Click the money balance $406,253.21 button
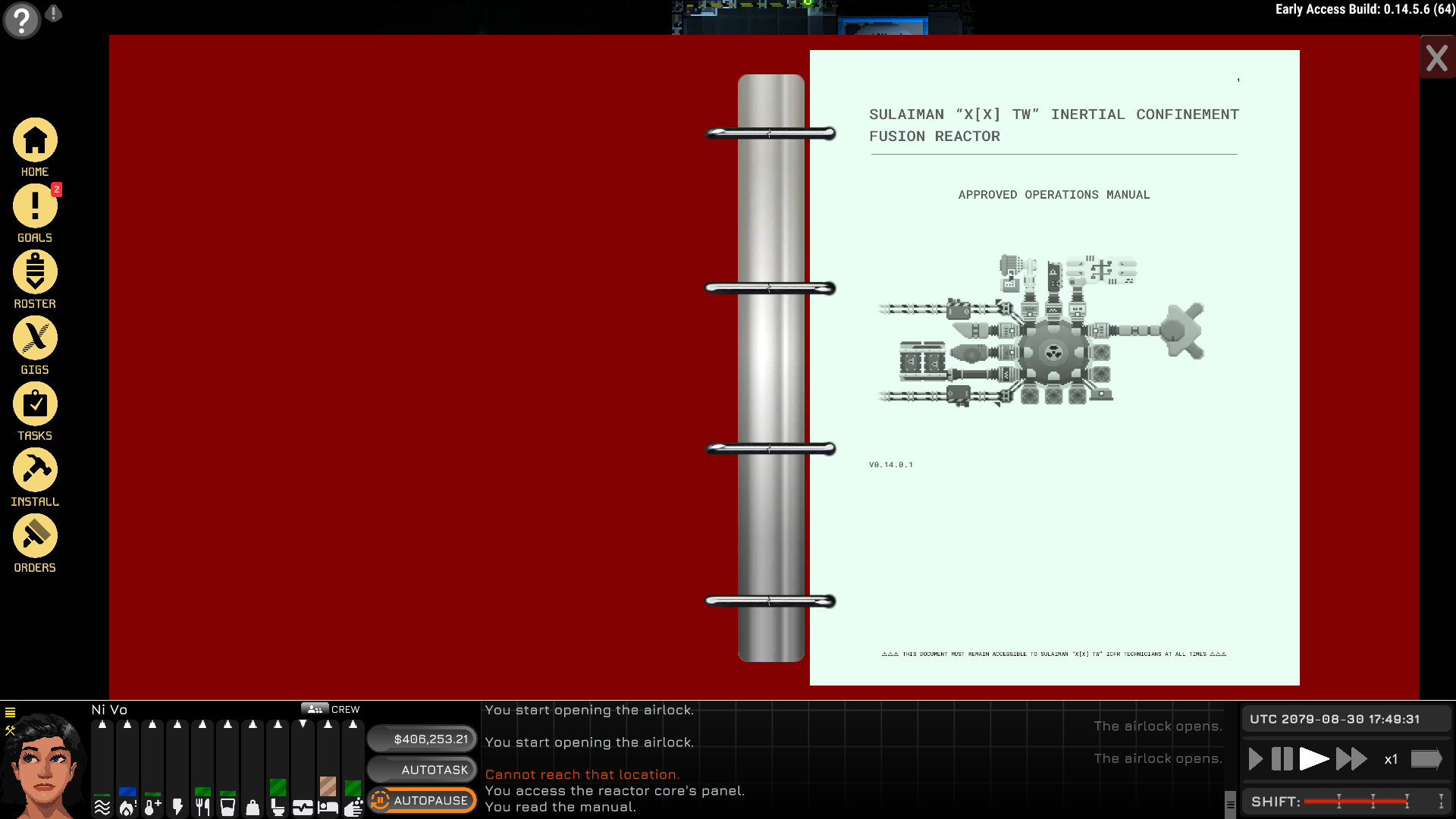Viewport: 1456px width, 819px height. [x=422, y=739]
